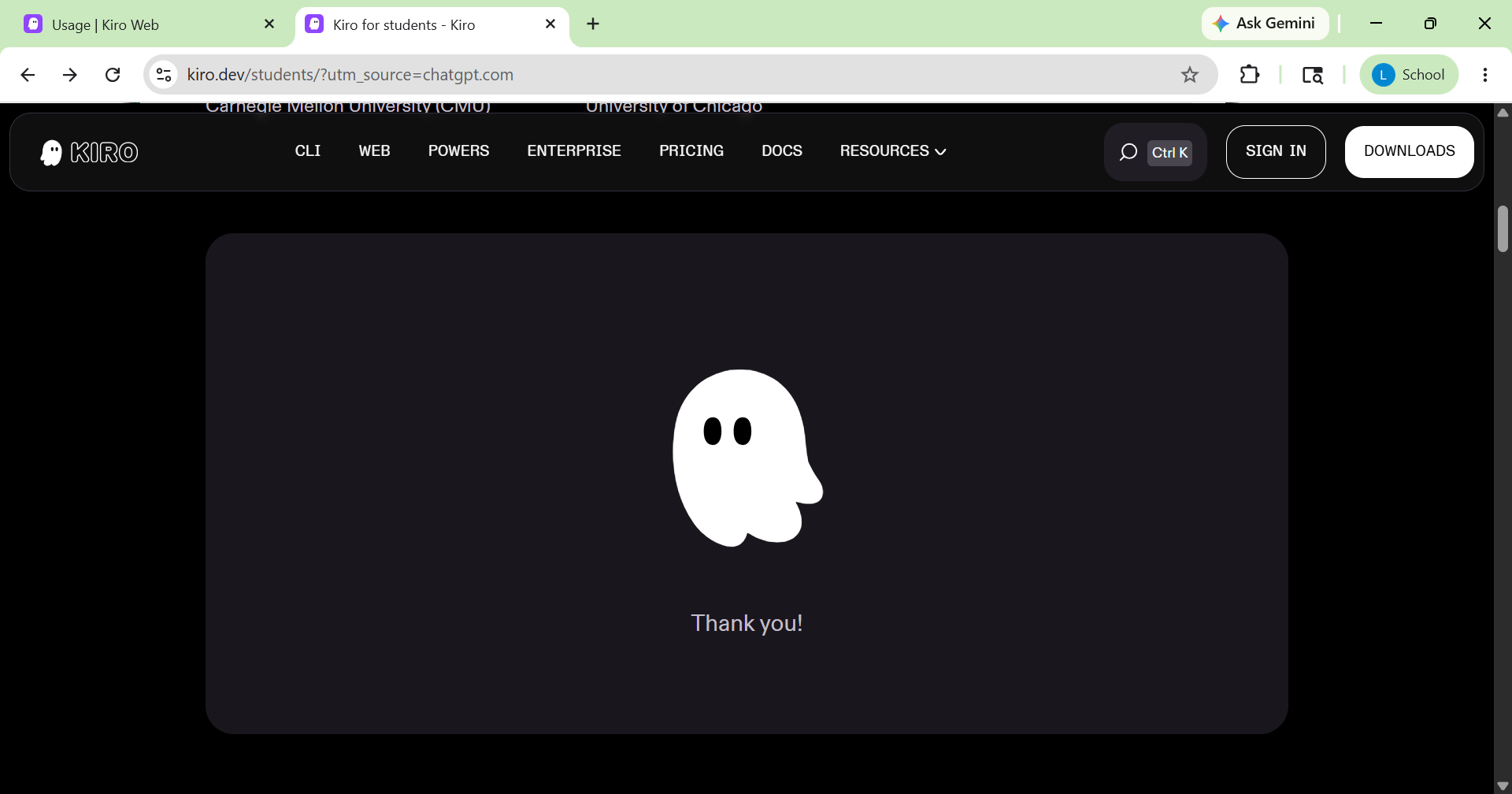Click the vertical scrollbar thumb
Viewport: 1512px width, 794px height.
tap(1503, 228)
